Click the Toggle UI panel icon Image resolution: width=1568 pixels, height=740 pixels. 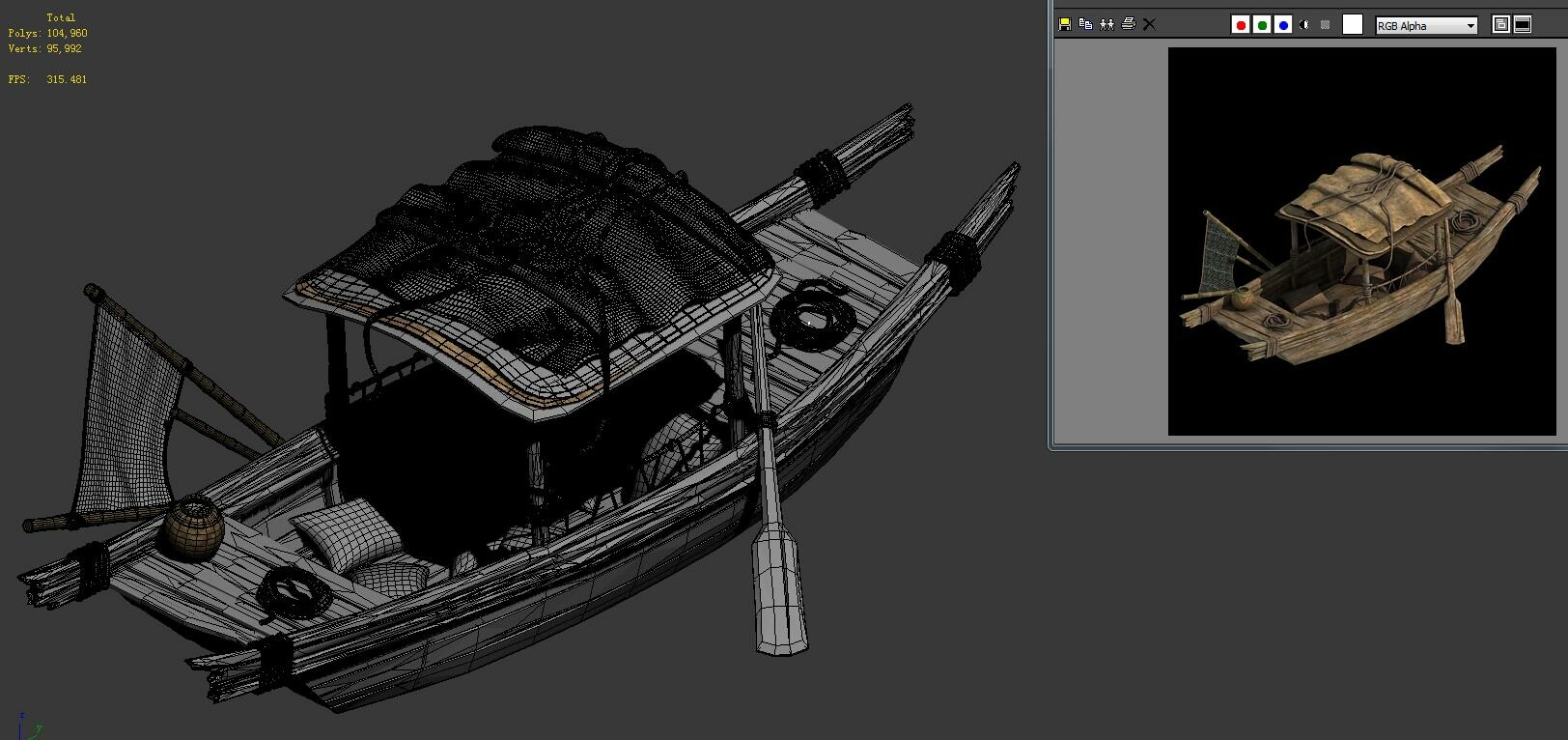pos(1523,25)
